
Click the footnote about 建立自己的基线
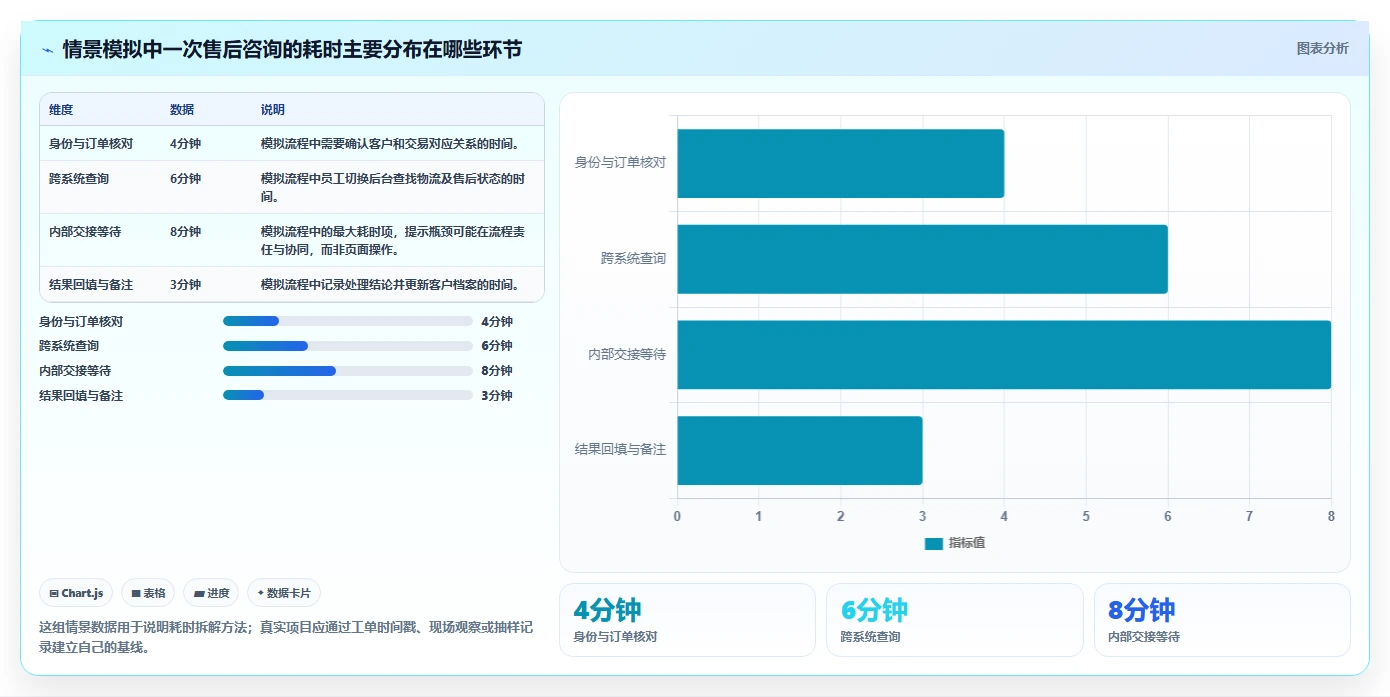click(x=286, y=637)
